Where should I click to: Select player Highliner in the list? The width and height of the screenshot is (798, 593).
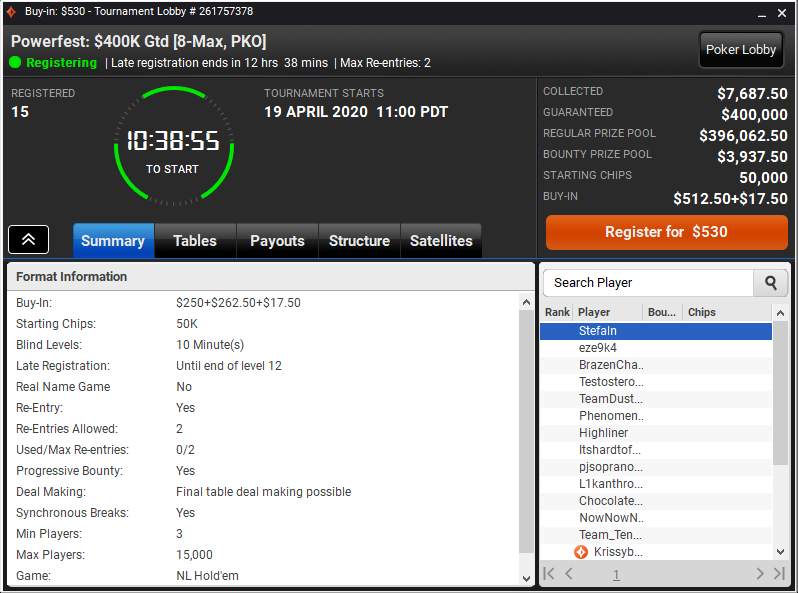[656, 433]
